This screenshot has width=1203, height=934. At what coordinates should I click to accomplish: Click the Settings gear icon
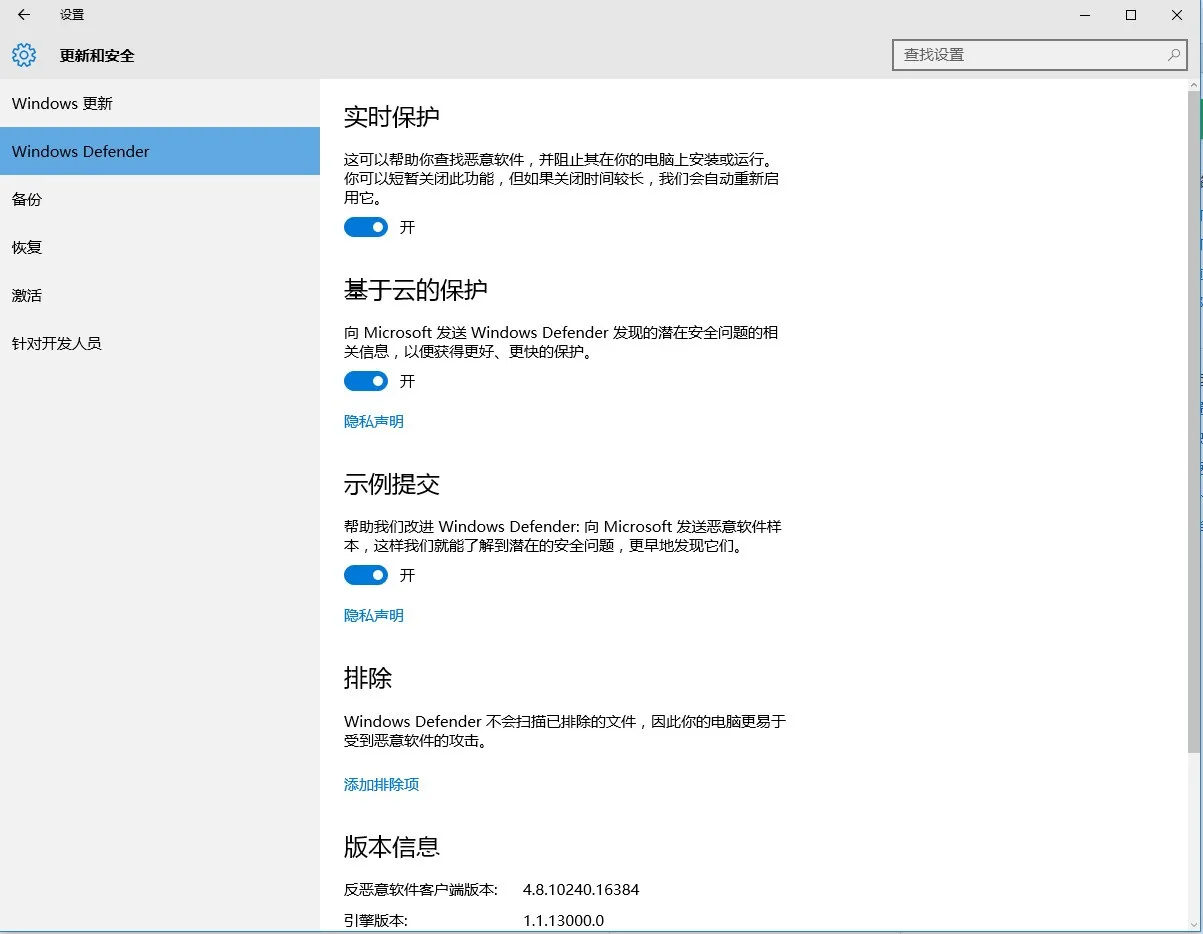(23, 55)
